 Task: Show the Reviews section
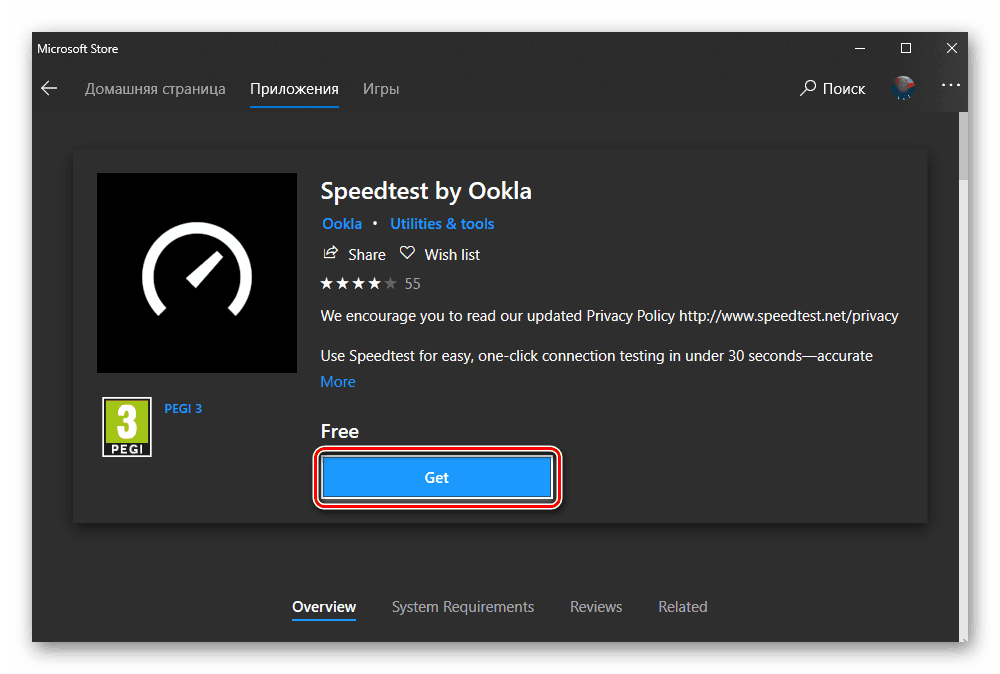[596, 607]
